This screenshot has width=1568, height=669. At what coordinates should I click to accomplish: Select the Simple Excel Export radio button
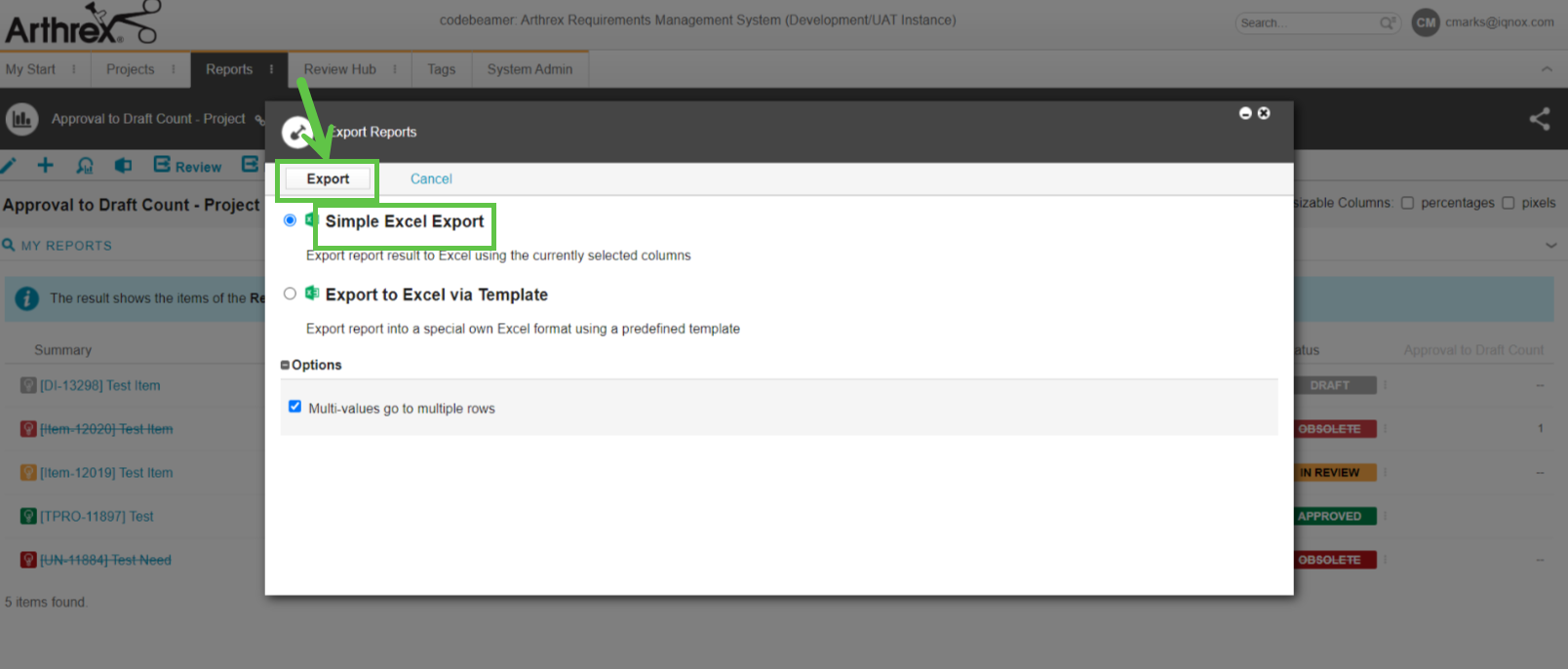[290, 220]
